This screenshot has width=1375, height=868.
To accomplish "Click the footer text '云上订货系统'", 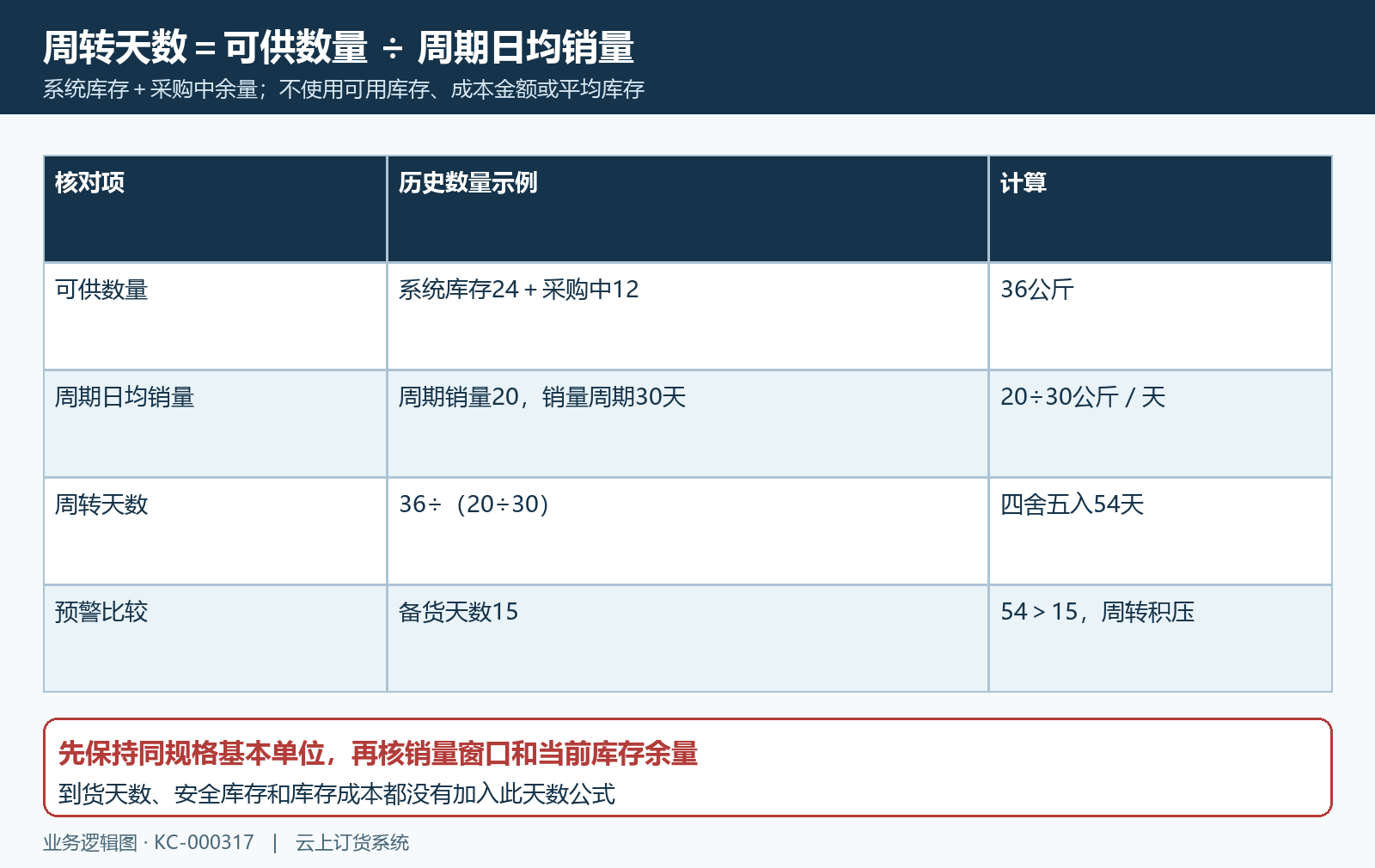I will 352,843.
